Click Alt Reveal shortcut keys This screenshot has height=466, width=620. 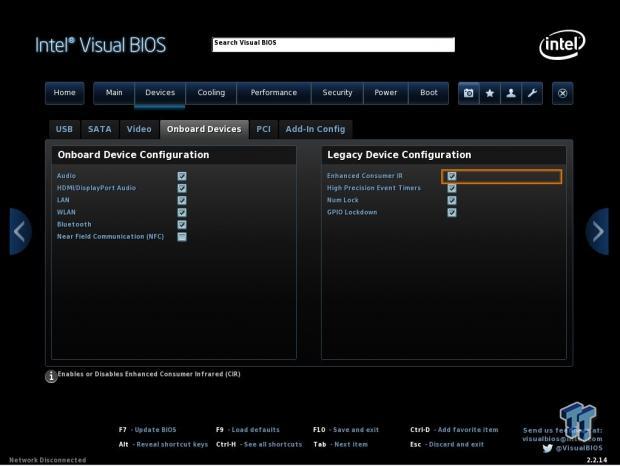tap(163, 444)
